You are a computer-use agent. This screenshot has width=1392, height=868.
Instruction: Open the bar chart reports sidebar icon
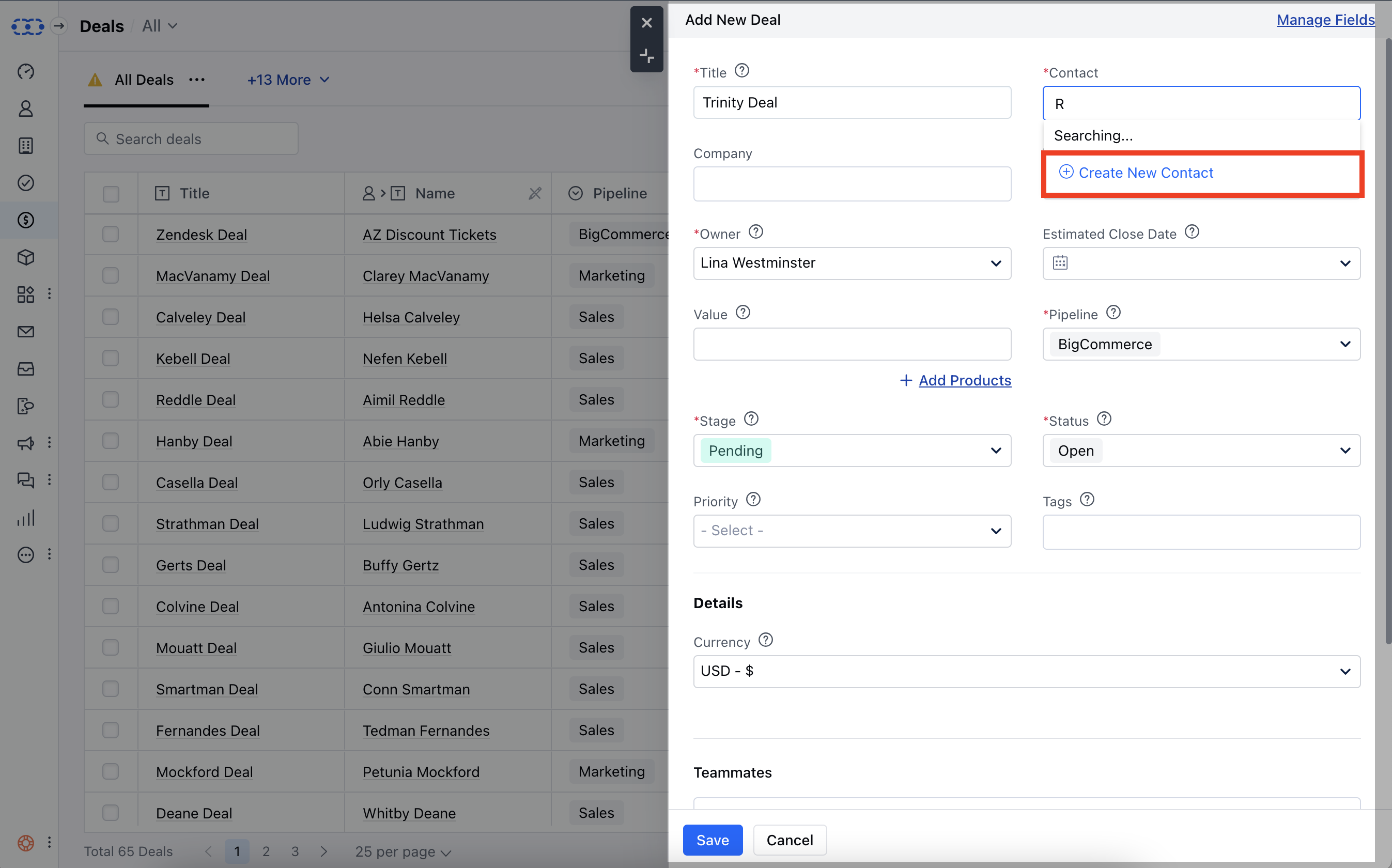(26, 518)
